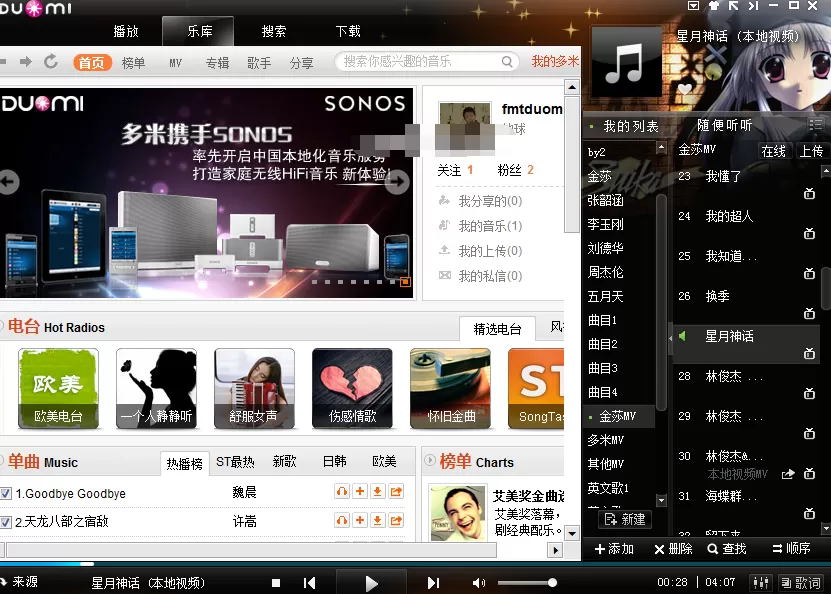Click headphone listen icon for 天龙八部之宿敌
This screenshot has width=831, height=594.
click(342, 520)
